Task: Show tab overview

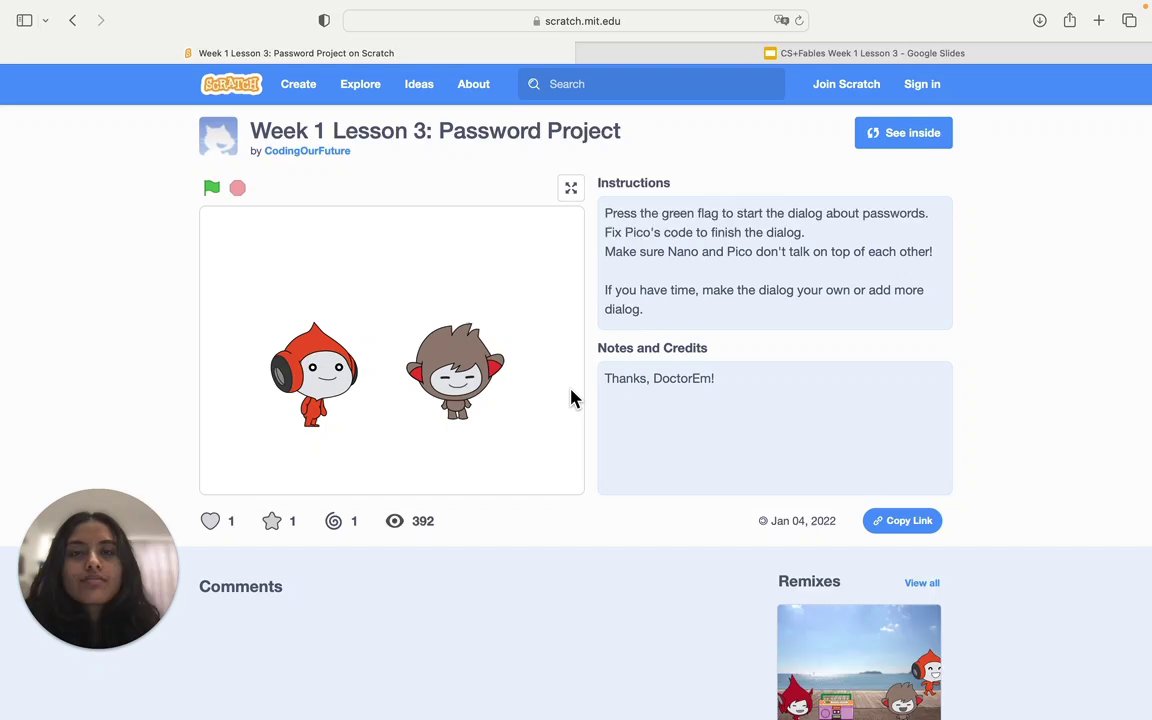Action: pos(1129,21)
